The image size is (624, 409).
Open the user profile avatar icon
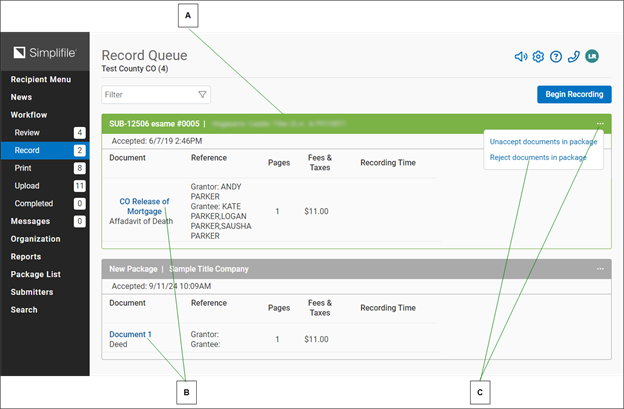coord(593,56)
